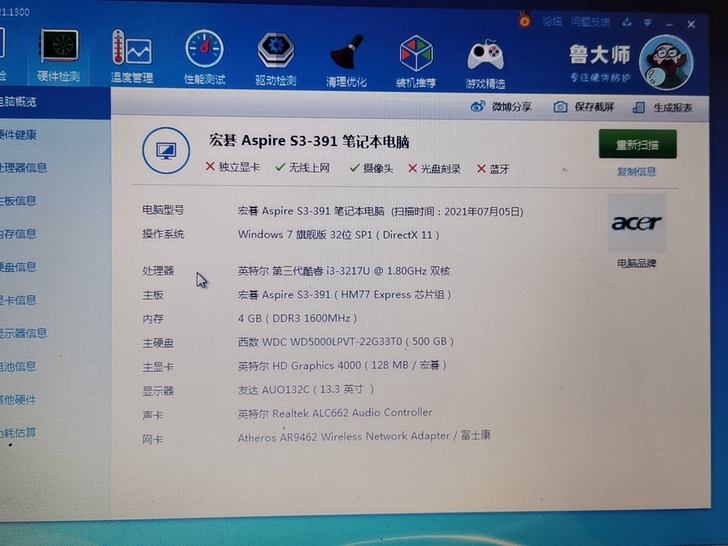Open 温度管理 temperature management
The image size is (728, 546).
(132, 57)
